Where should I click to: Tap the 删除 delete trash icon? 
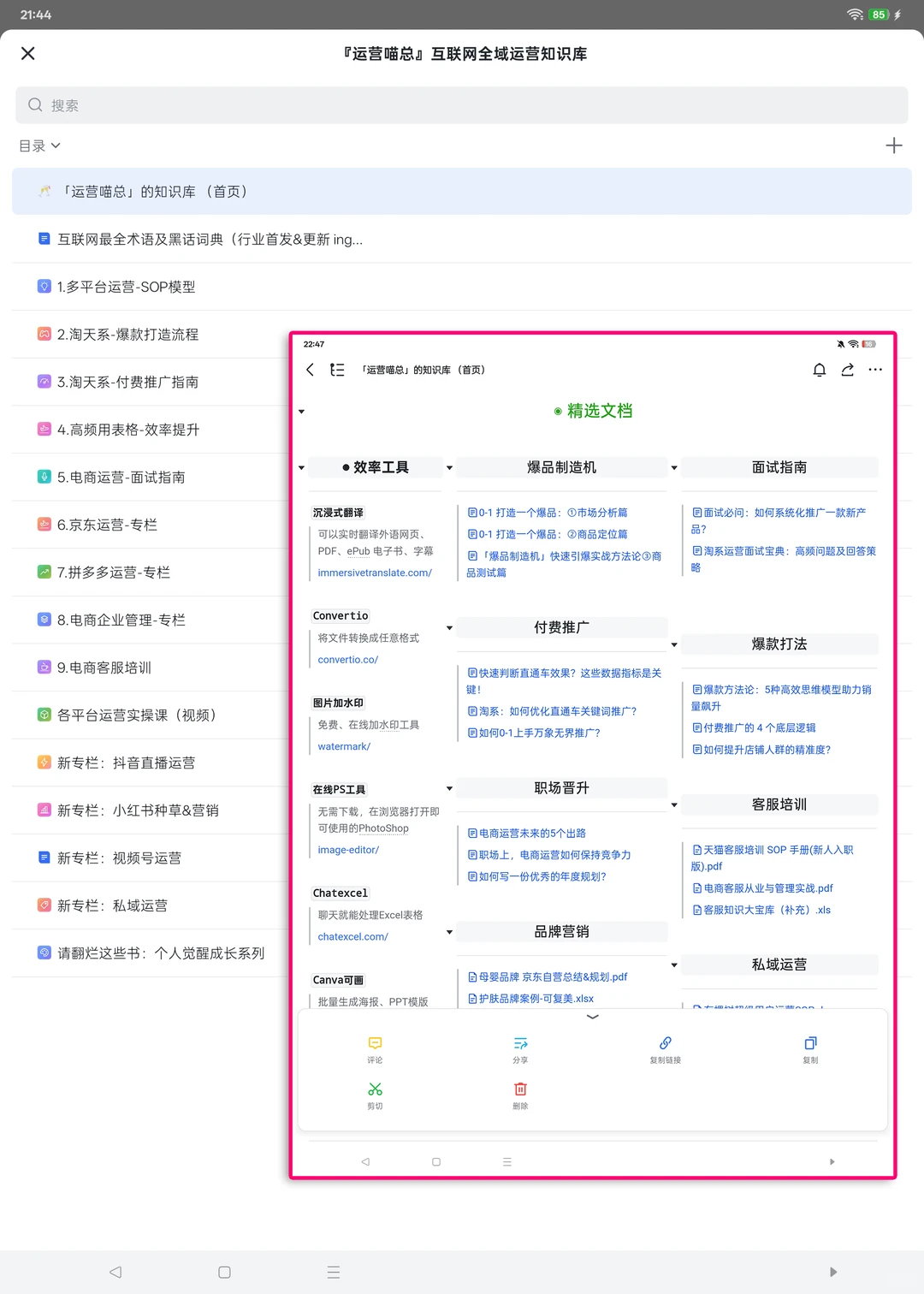point(520,1093)
